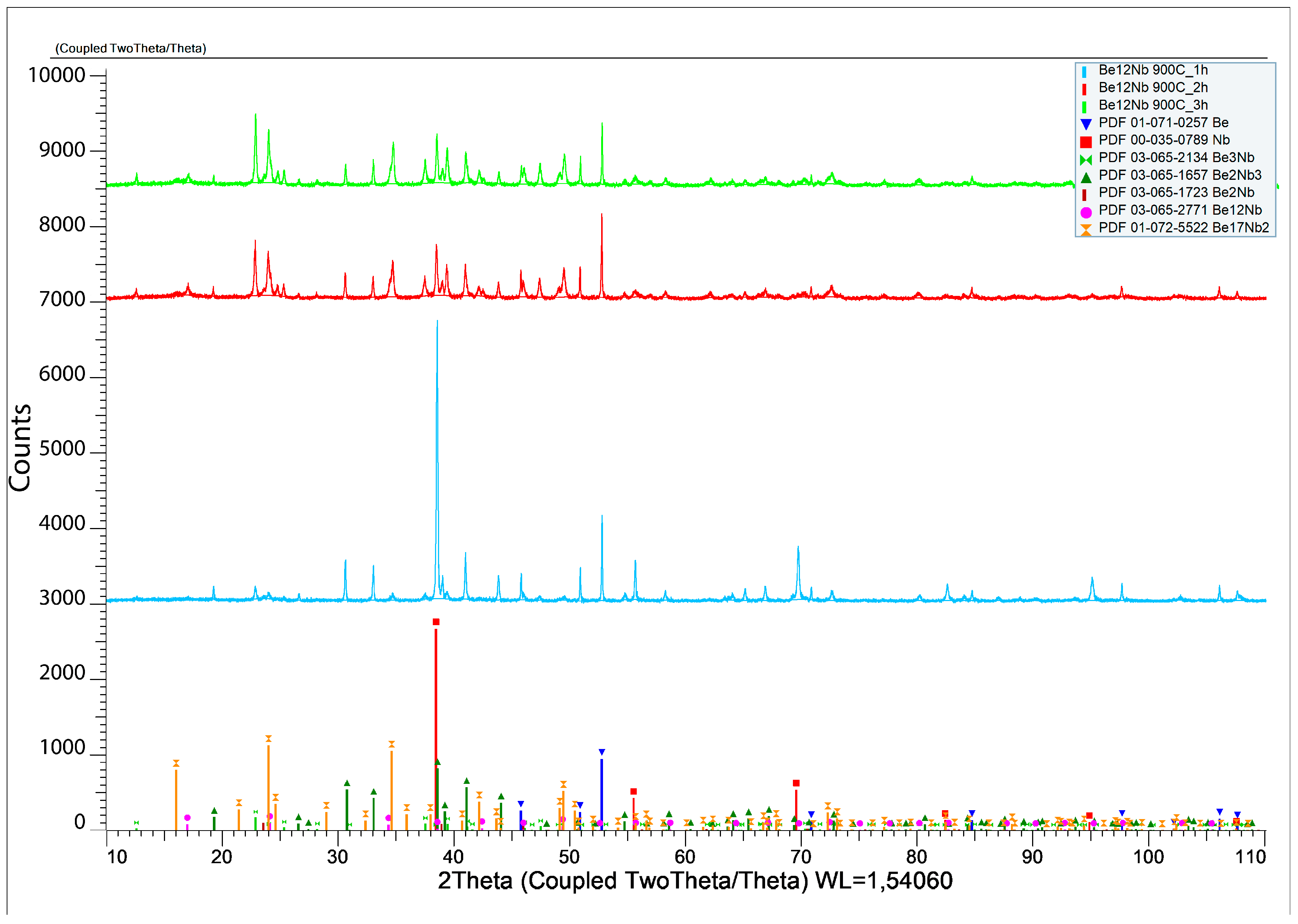Click the green bowtie Be3Nb legend icon
Viewport: 1298px width, 924px height.
1085,160
